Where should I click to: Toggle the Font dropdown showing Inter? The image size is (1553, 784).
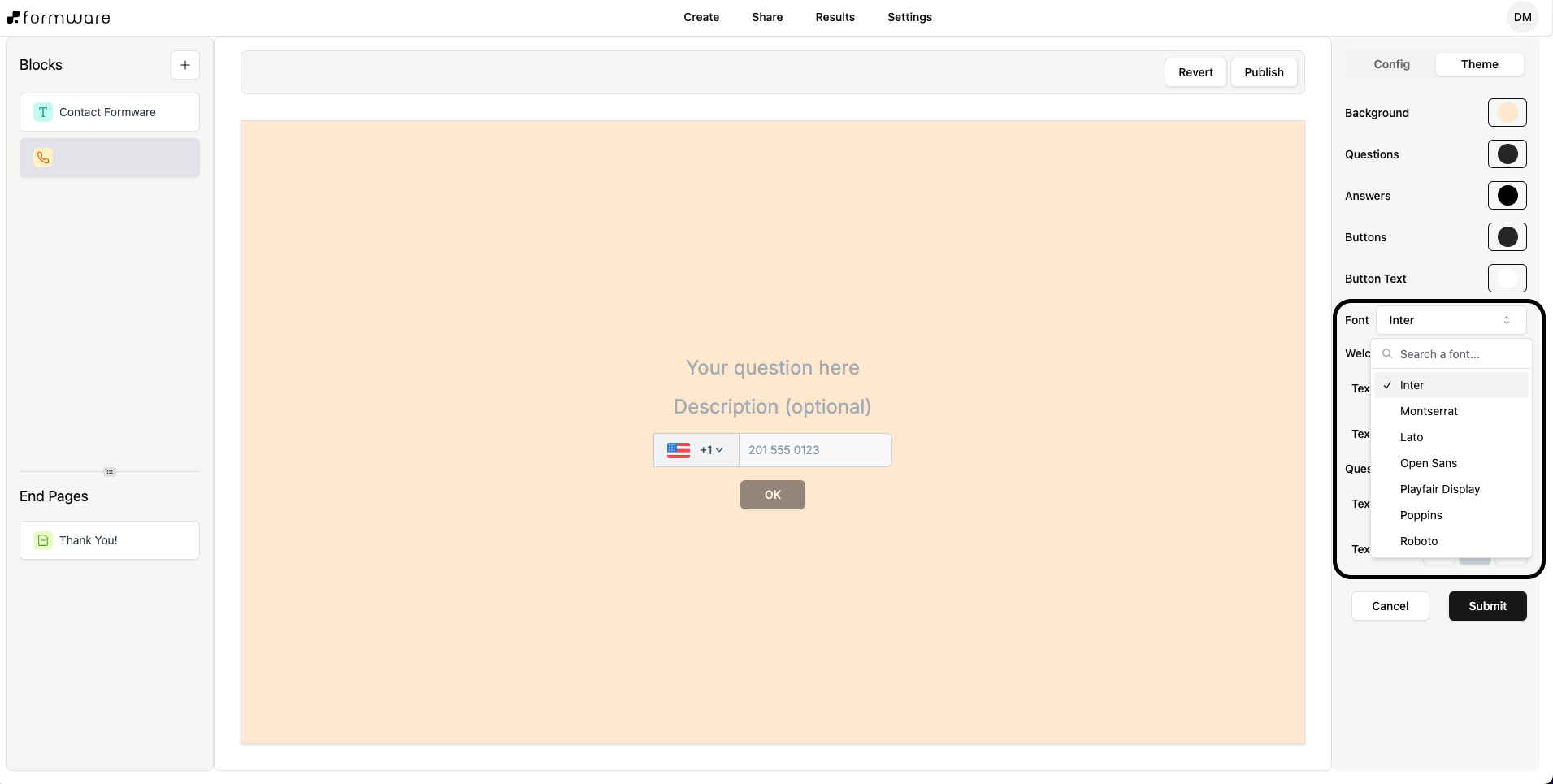point(1451,320)
